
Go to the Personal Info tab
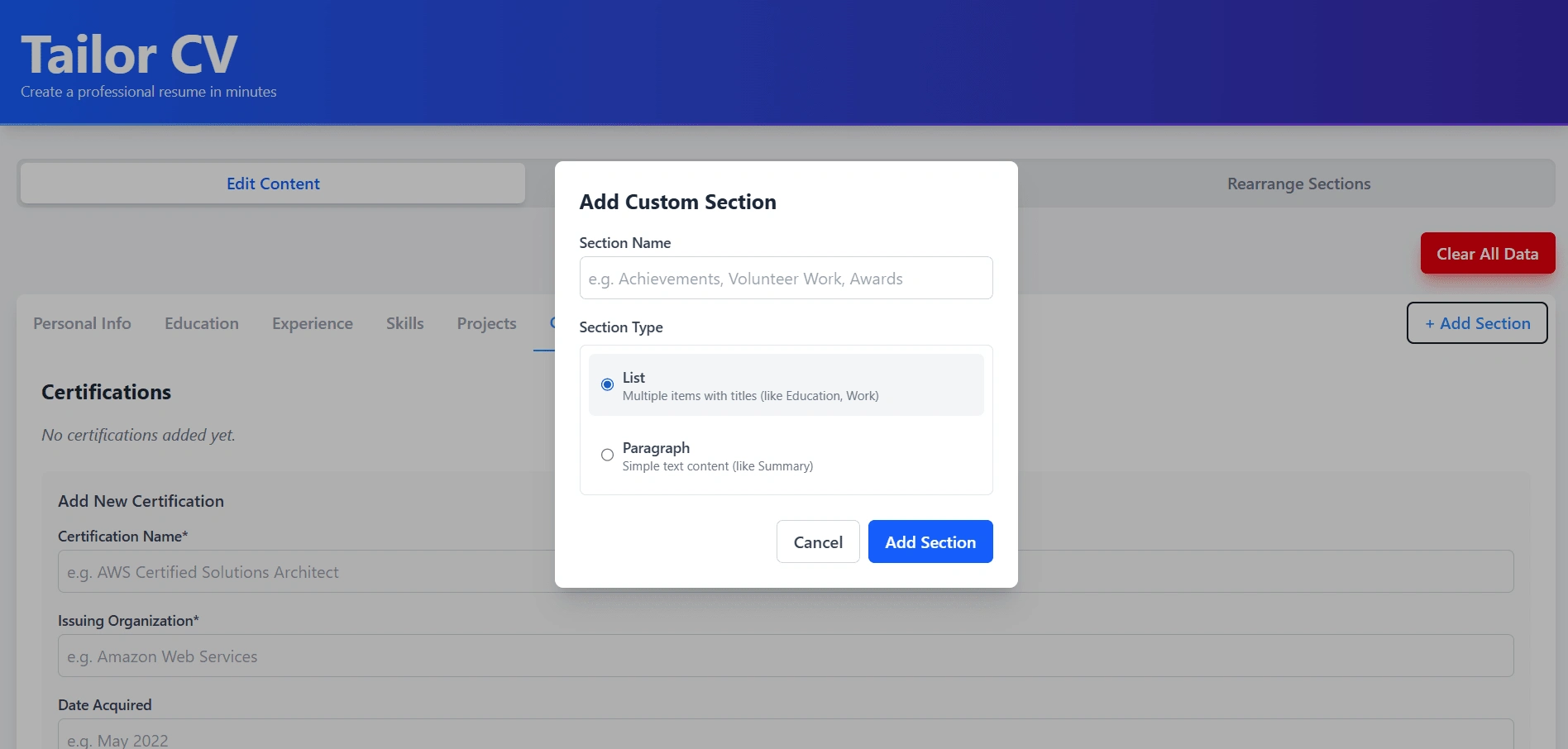[82, 323]
